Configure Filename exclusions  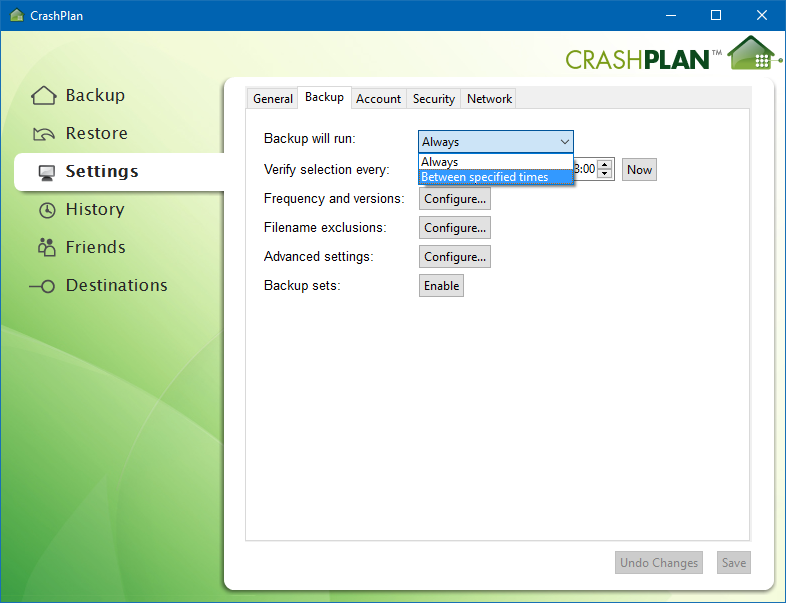455,228
